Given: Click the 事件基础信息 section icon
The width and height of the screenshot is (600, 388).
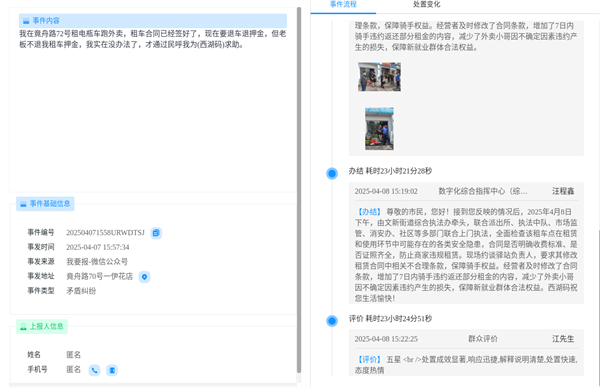Looking at the screenshot, I should click(x=23, y=204).
